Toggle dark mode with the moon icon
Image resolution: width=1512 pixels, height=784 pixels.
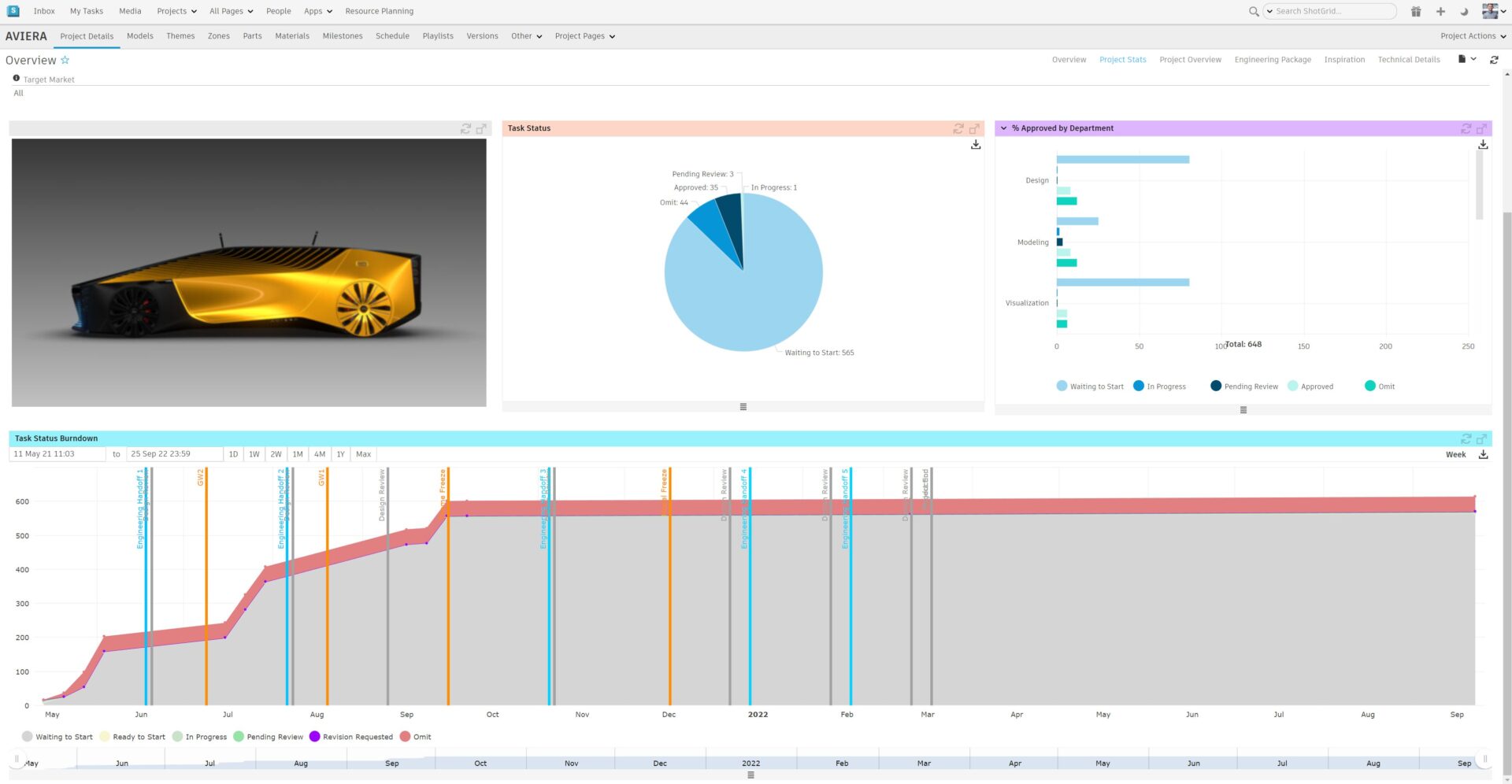click(x=1463, y=11)
